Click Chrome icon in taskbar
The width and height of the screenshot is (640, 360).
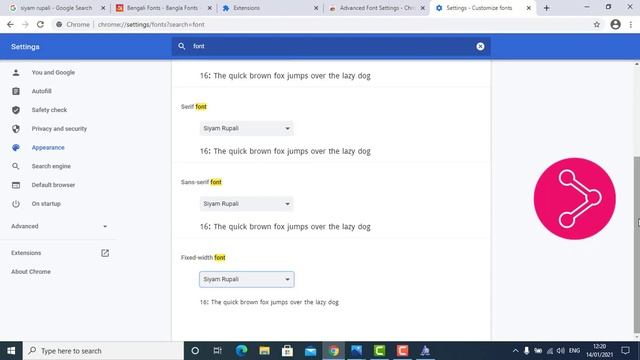click(x=333, y=351)
